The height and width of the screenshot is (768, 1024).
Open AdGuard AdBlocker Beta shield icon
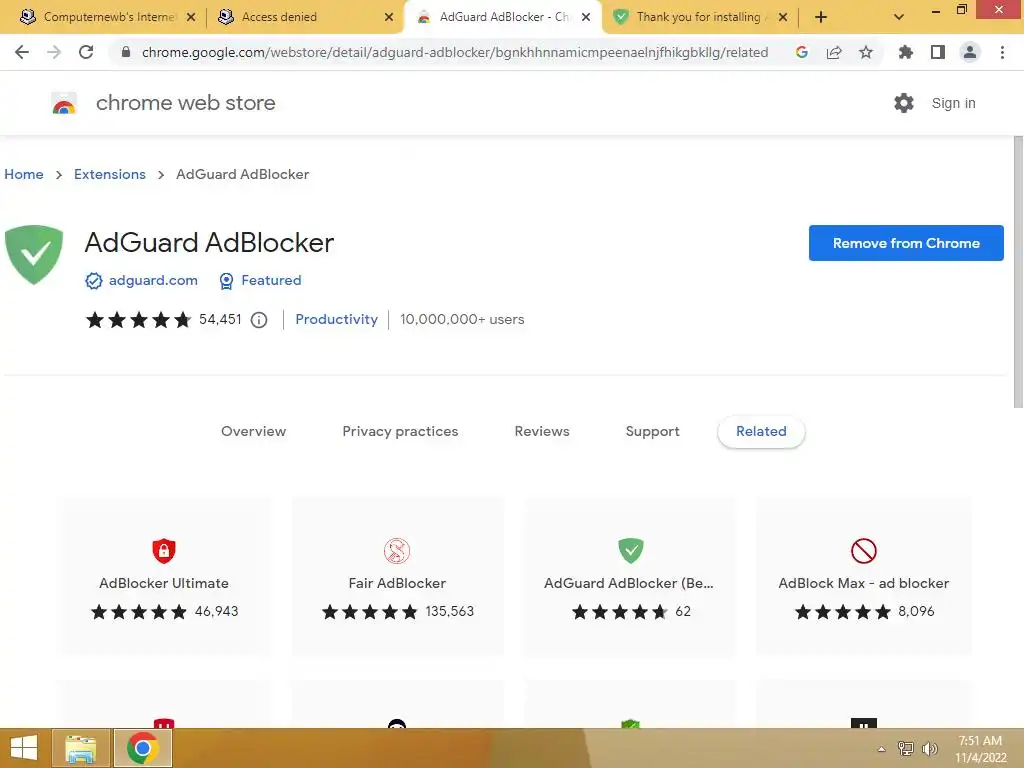(631, 551)
